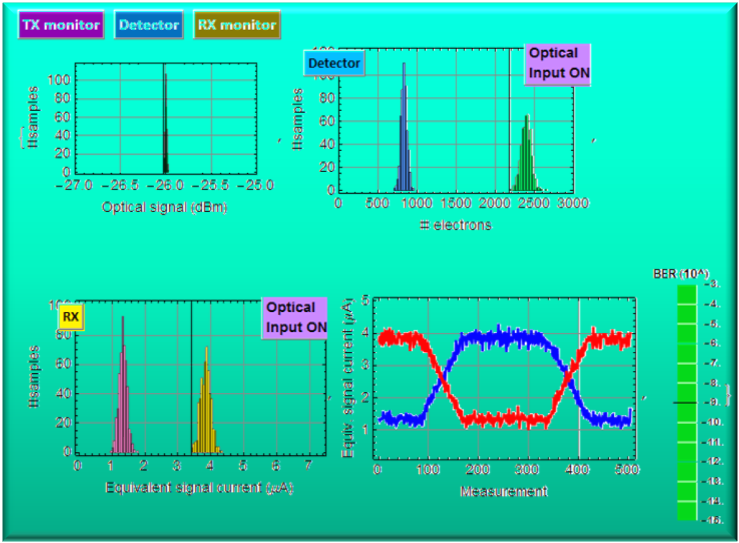Open the RX monitor view
The image size is (739, 543).
237,24
